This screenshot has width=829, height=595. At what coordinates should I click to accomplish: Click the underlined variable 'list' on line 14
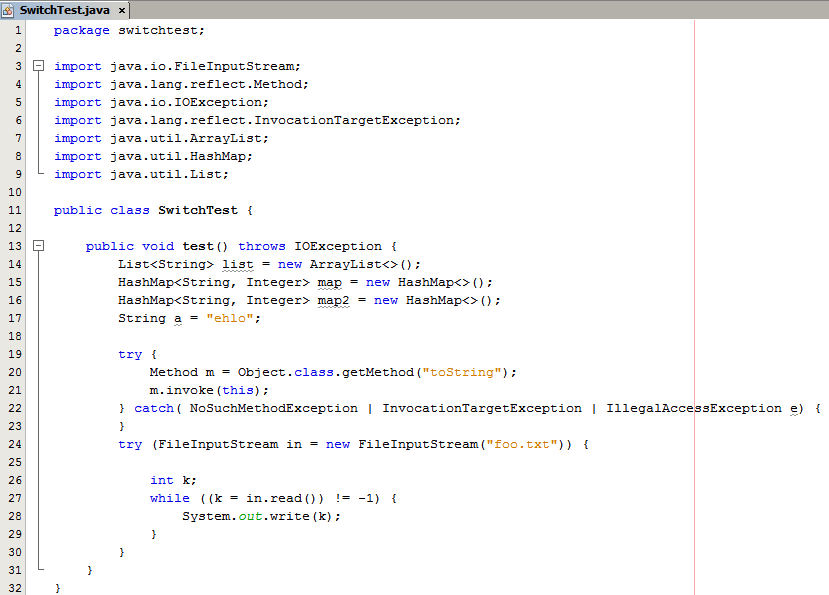coord(237,264)
